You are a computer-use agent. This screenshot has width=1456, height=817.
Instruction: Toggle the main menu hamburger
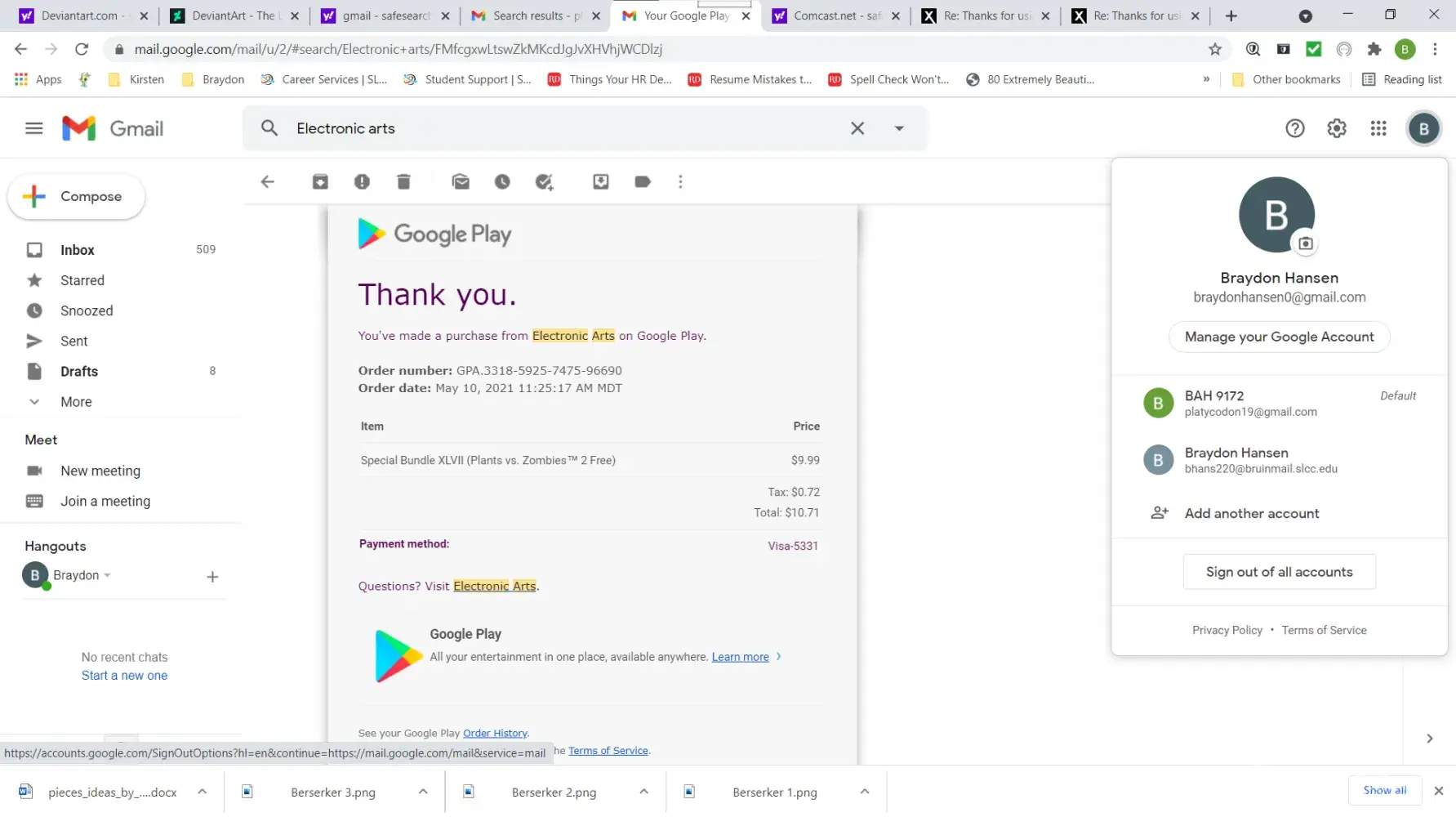point(33,128)
